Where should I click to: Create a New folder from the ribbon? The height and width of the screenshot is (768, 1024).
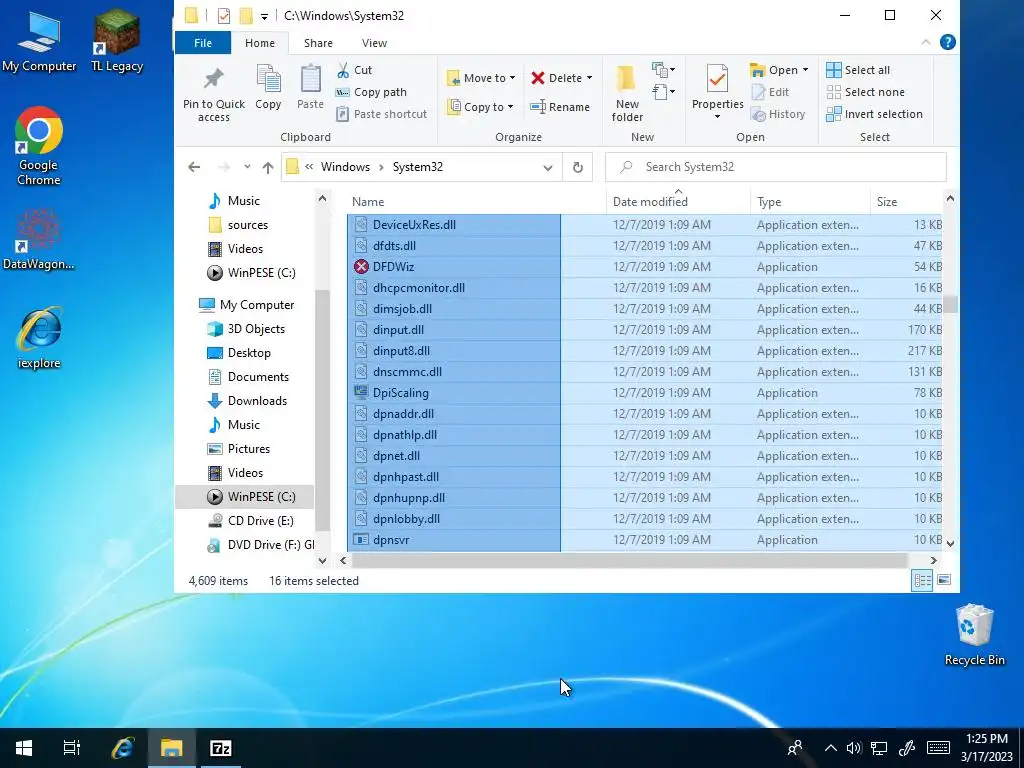(x=627, y=93)
